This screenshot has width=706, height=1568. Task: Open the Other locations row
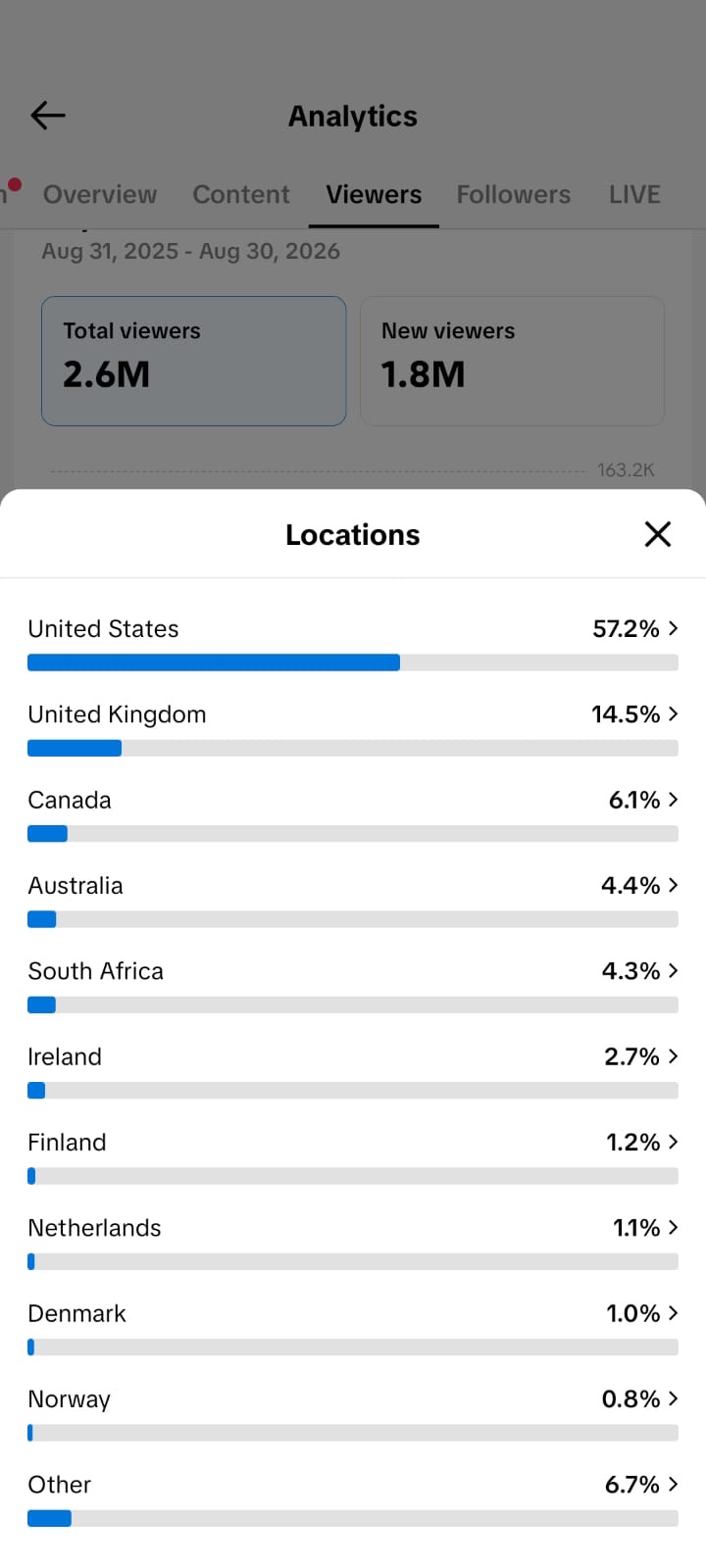tap(353, 1499)
